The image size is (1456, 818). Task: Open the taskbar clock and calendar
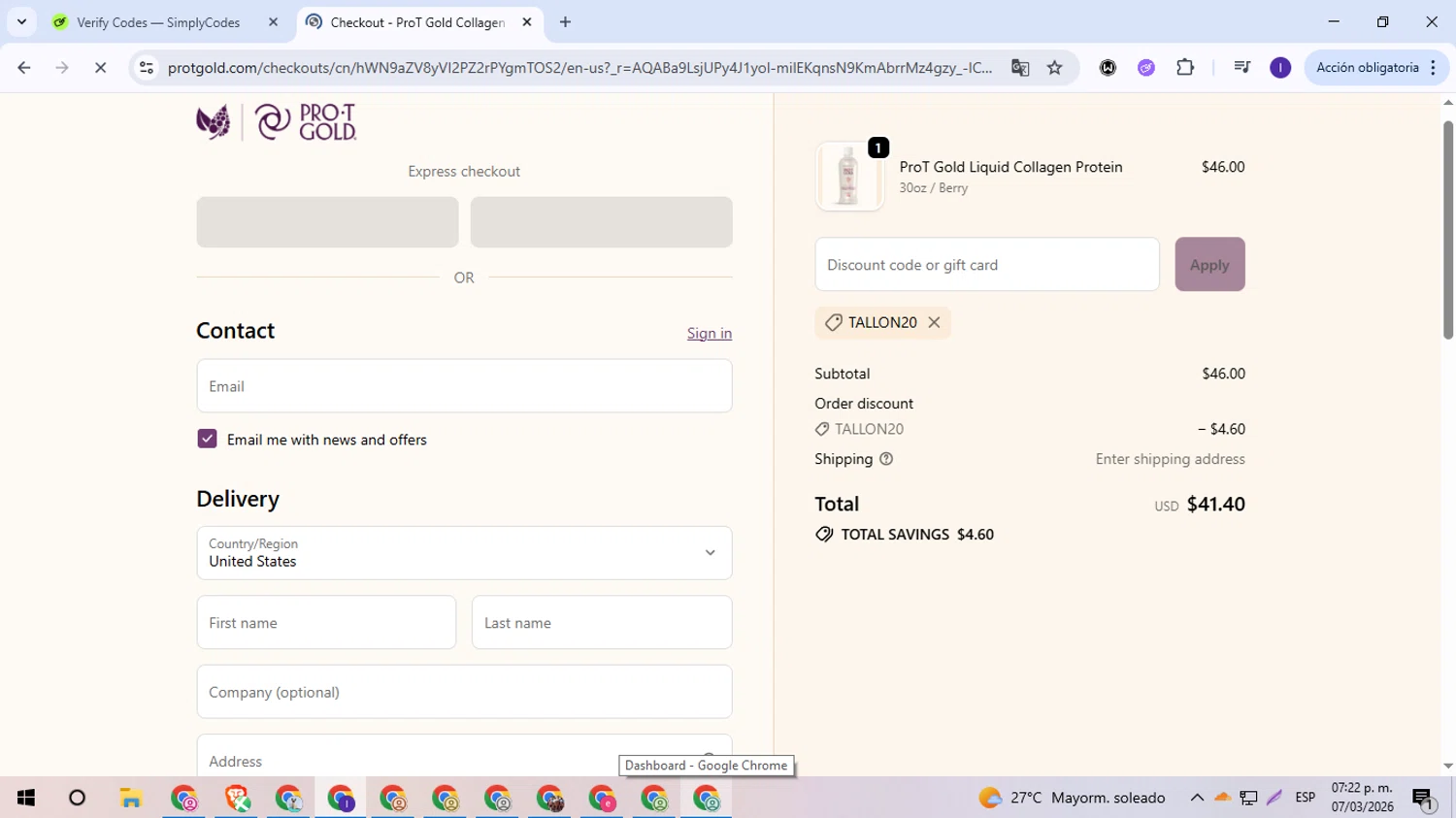pyautogui.click(x=1363, y=798)
